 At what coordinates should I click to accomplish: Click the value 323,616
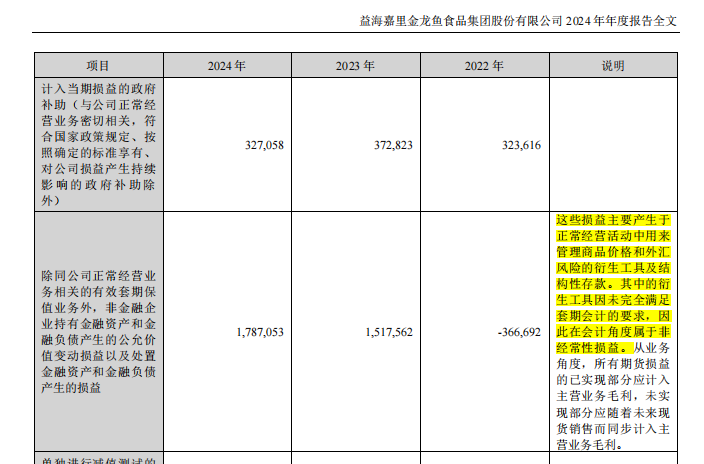[x=521, y=145]
